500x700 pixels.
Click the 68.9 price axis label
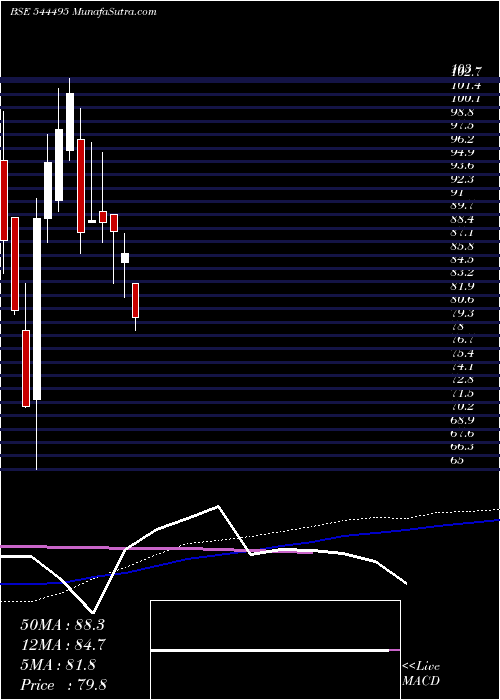point(464,420)
